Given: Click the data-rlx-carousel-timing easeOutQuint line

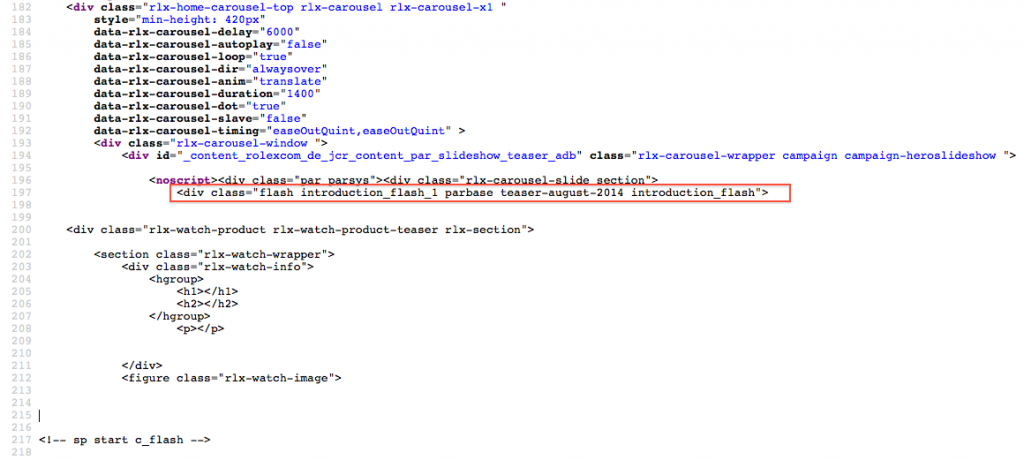Looking at the screenshot, I should (280, 130).
